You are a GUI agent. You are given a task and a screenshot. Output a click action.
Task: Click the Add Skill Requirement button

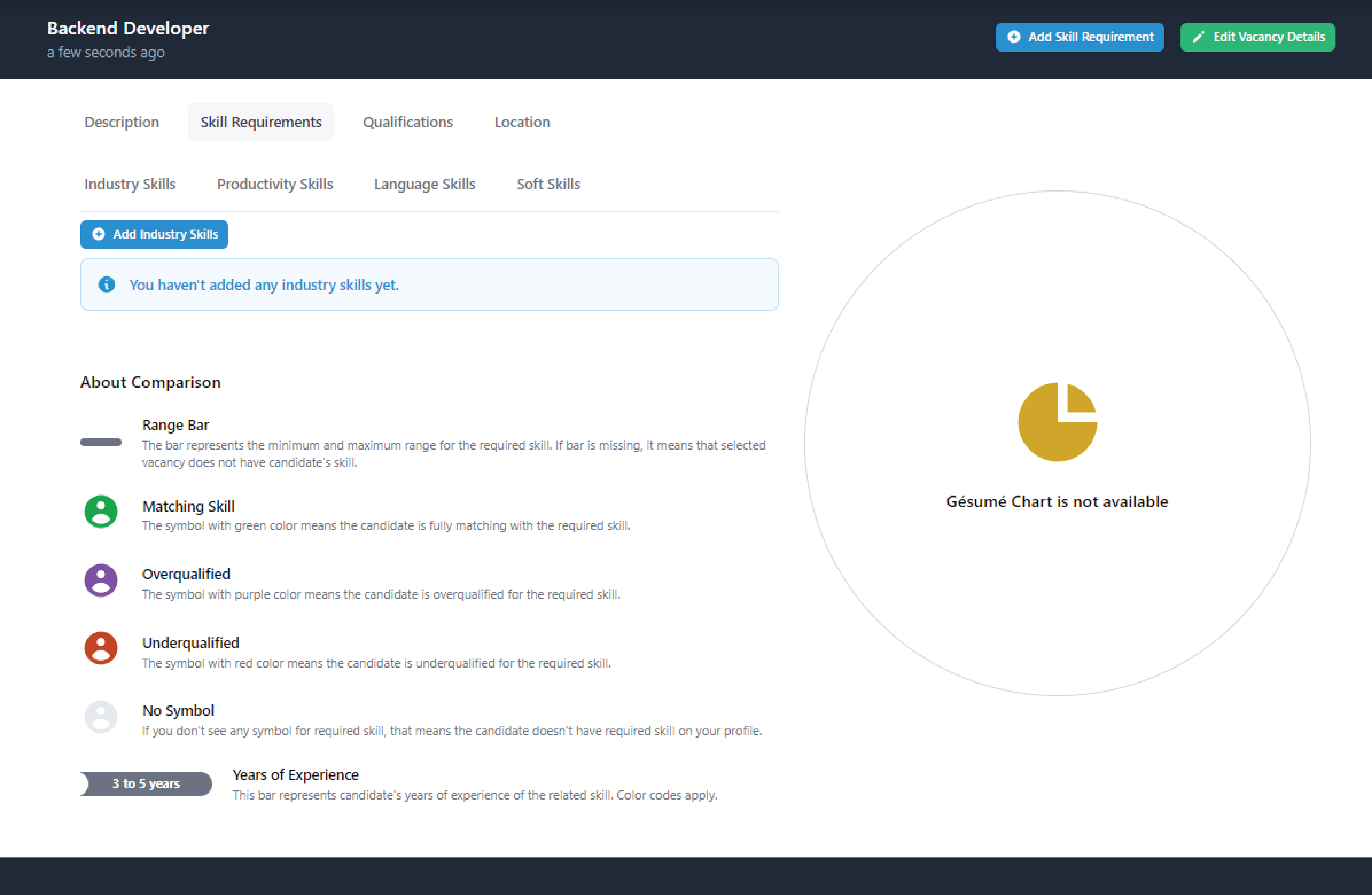(x=1079, y=36)
